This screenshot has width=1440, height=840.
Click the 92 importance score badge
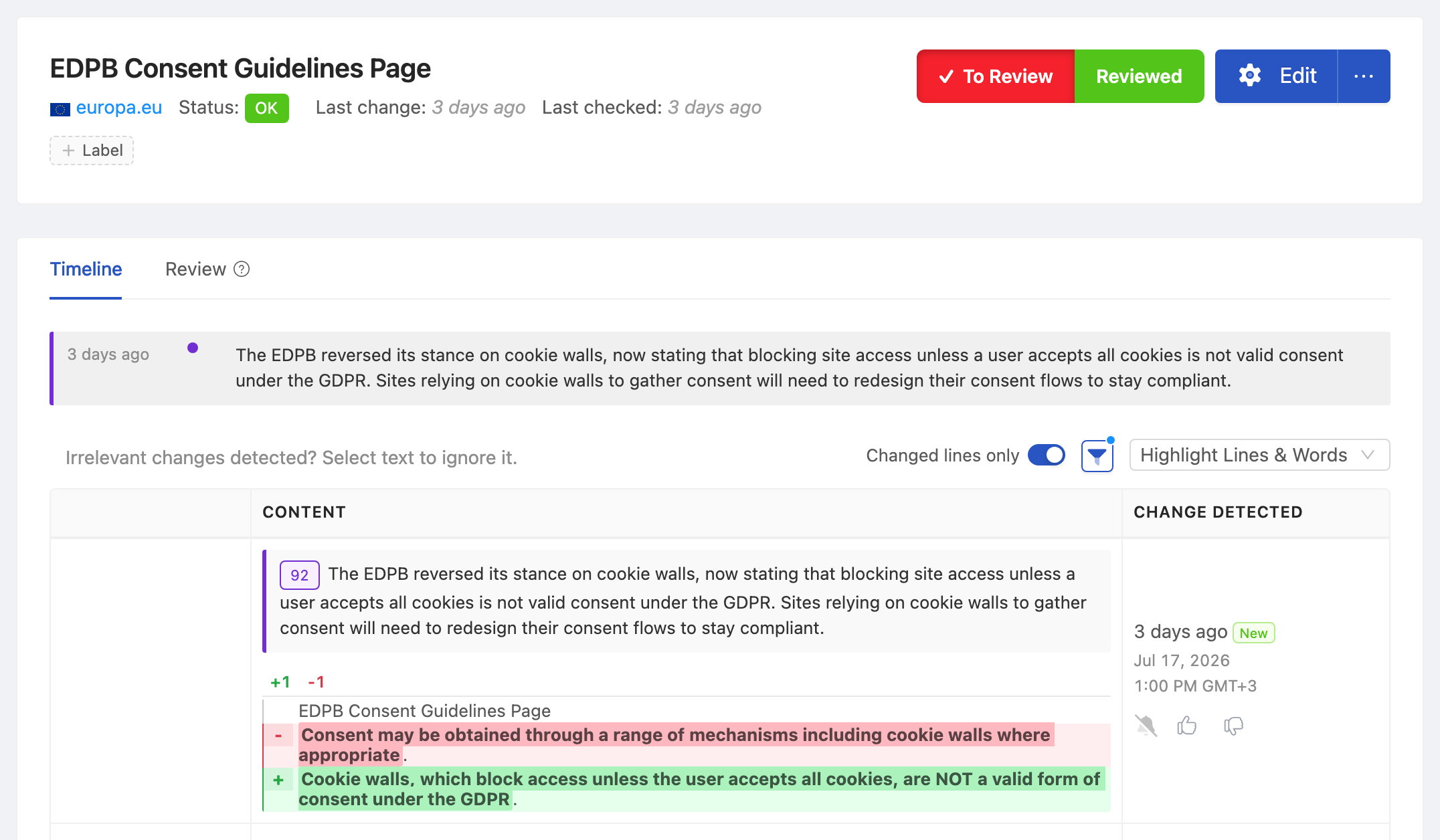(299, 575)
